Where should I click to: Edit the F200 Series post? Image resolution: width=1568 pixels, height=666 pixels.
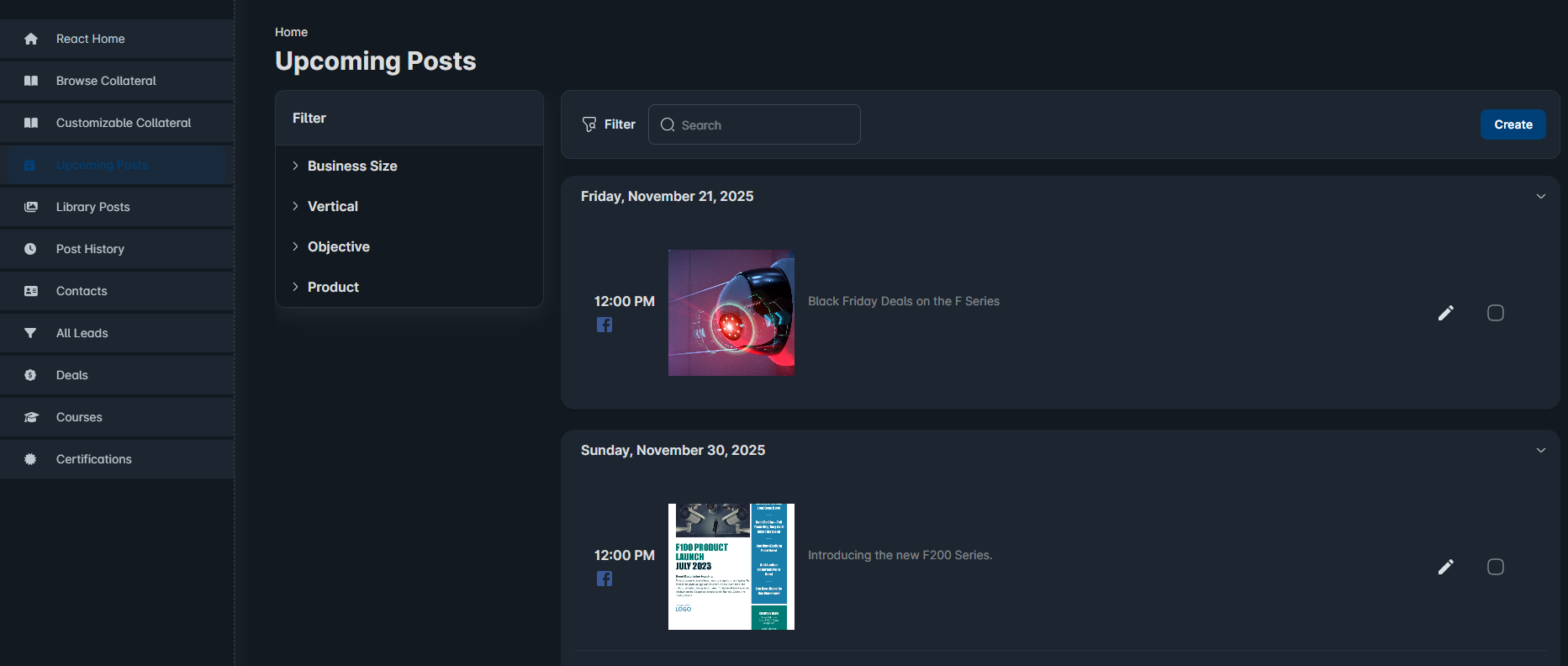[1446, 567]
